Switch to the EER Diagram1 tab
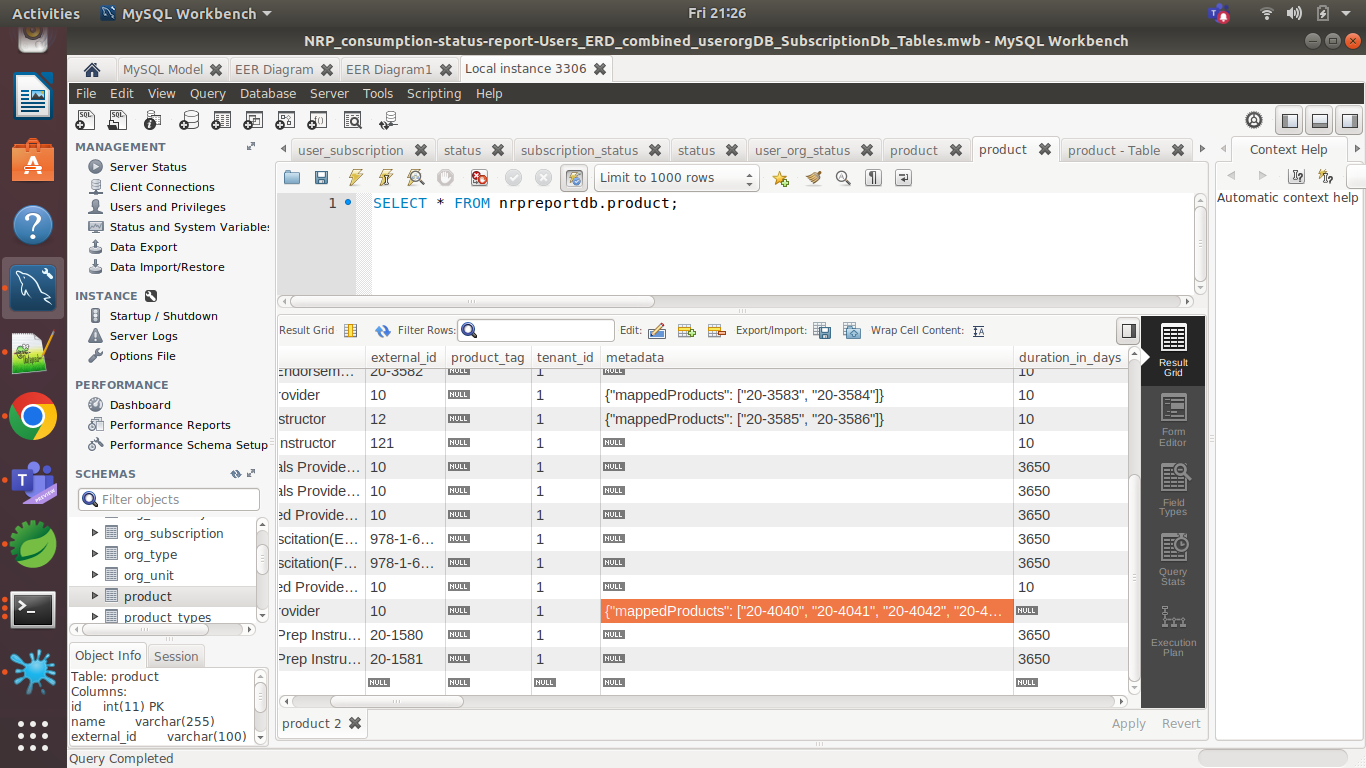 click(x=390, y=69)
